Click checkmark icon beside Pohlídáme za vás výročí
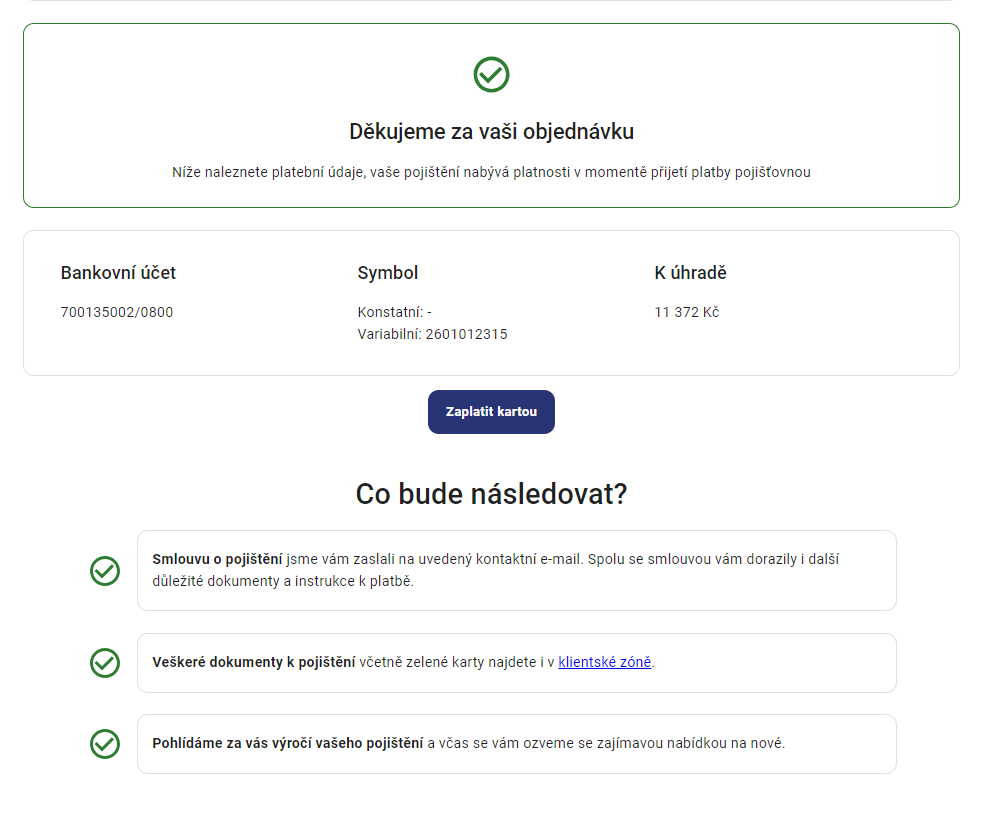This screenshot has height=813, width=990. [x=105, y=744]
